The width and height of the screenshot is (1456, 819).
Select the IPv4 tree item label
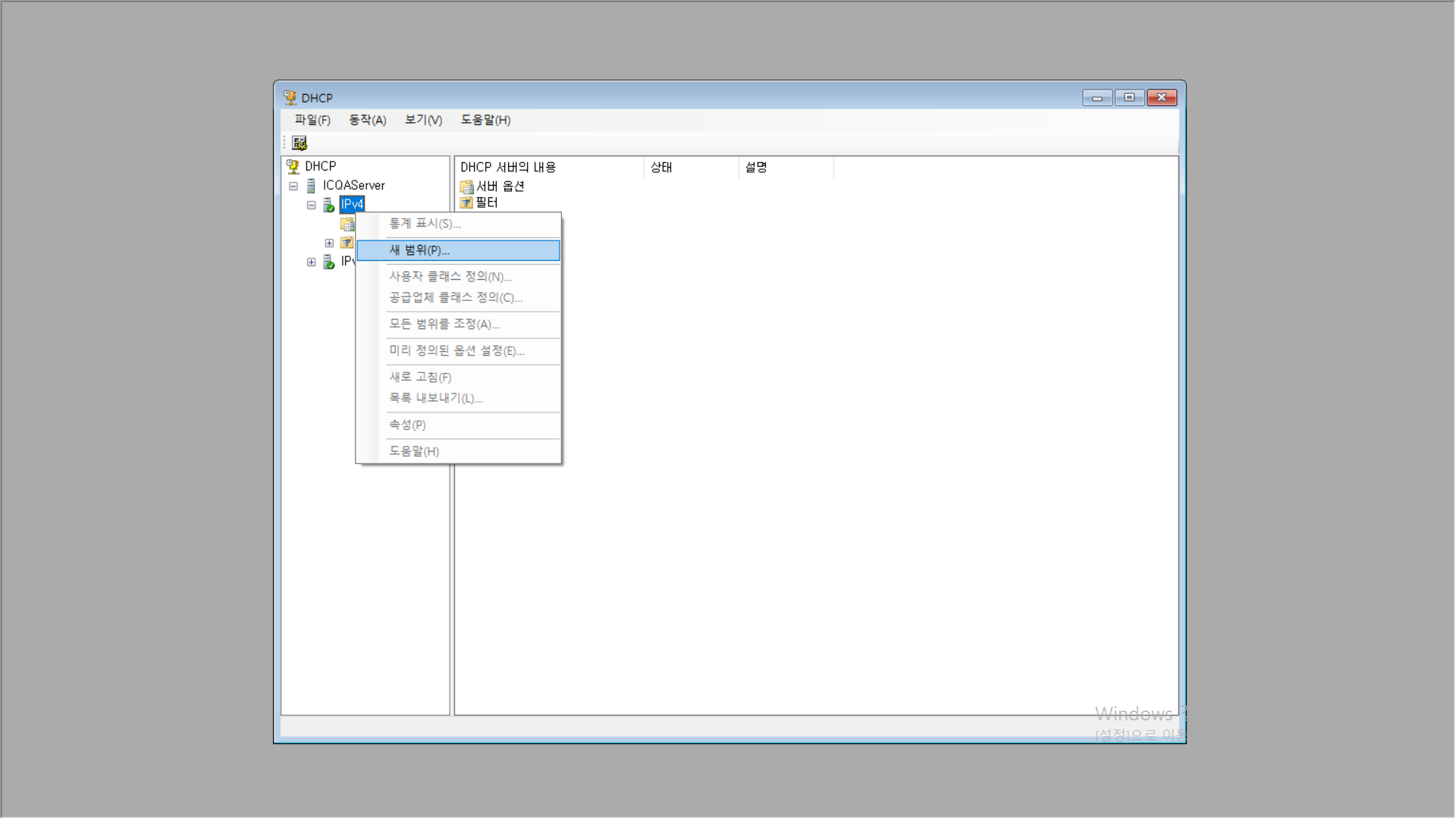pos(352,204)
